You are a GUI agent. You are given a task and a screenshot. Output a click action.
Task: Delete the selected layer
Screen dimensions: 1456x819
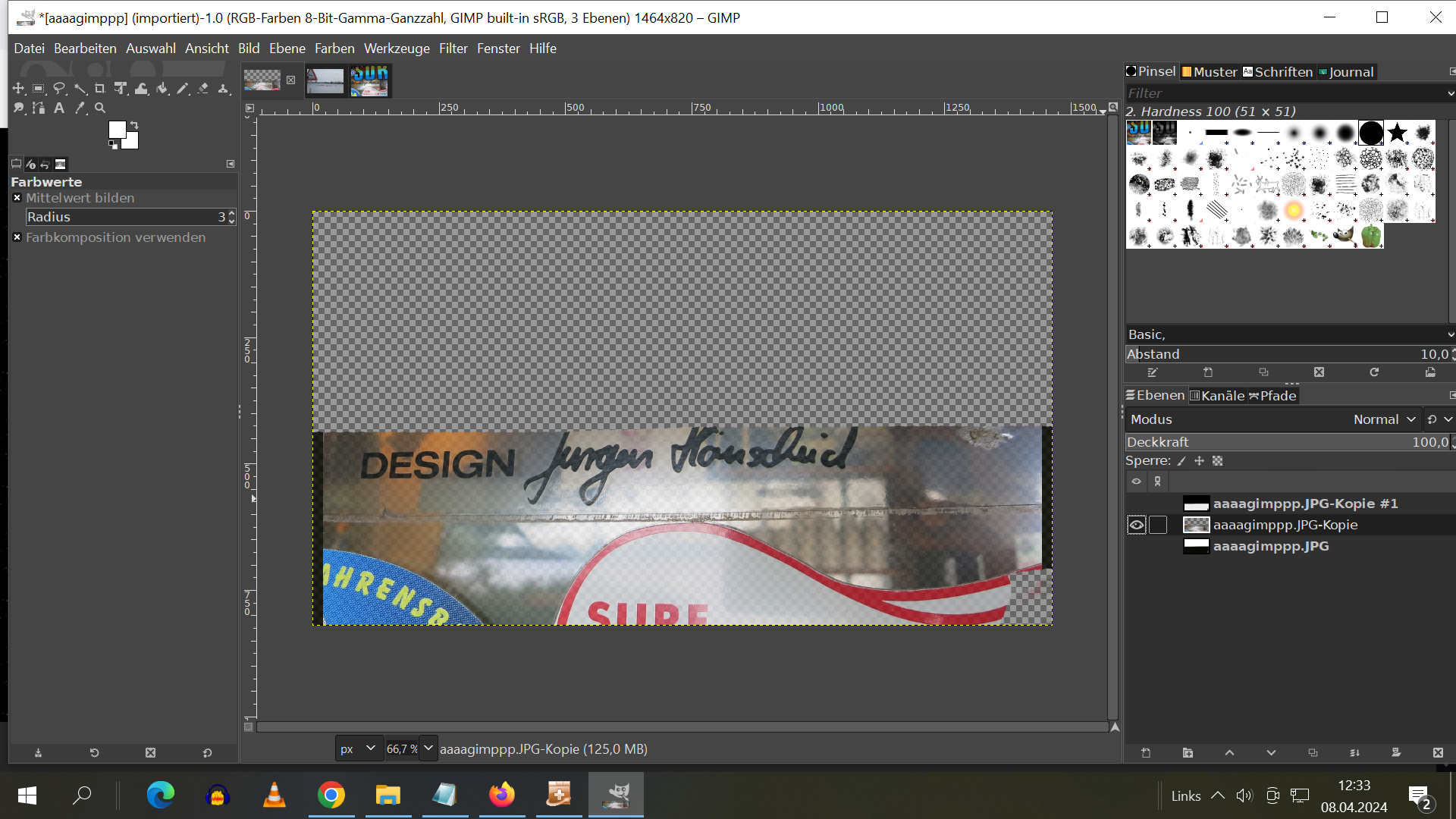pyautogui.click(x=1438, y=753)
